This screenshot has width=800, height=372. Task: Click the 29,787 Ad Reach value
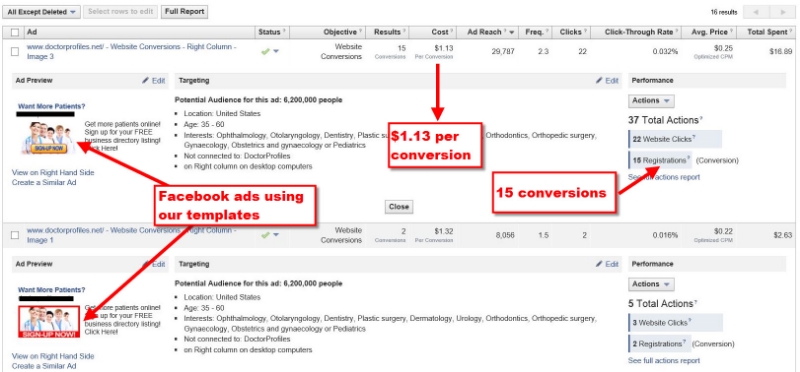coord(503,52)
